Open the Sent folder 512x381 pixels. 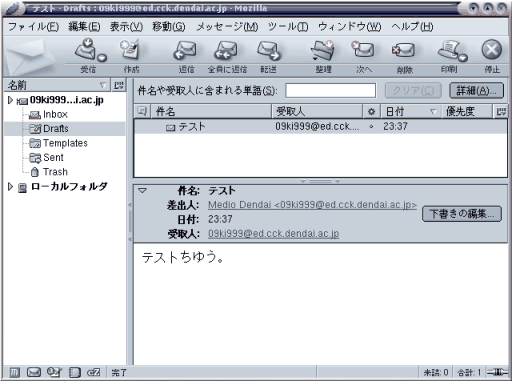(x=53, y=157)
